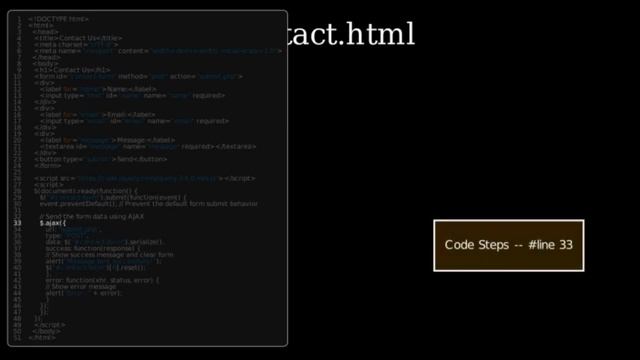
Task: Click the meta name viewport code line
Action: click(x=158, y=51)
